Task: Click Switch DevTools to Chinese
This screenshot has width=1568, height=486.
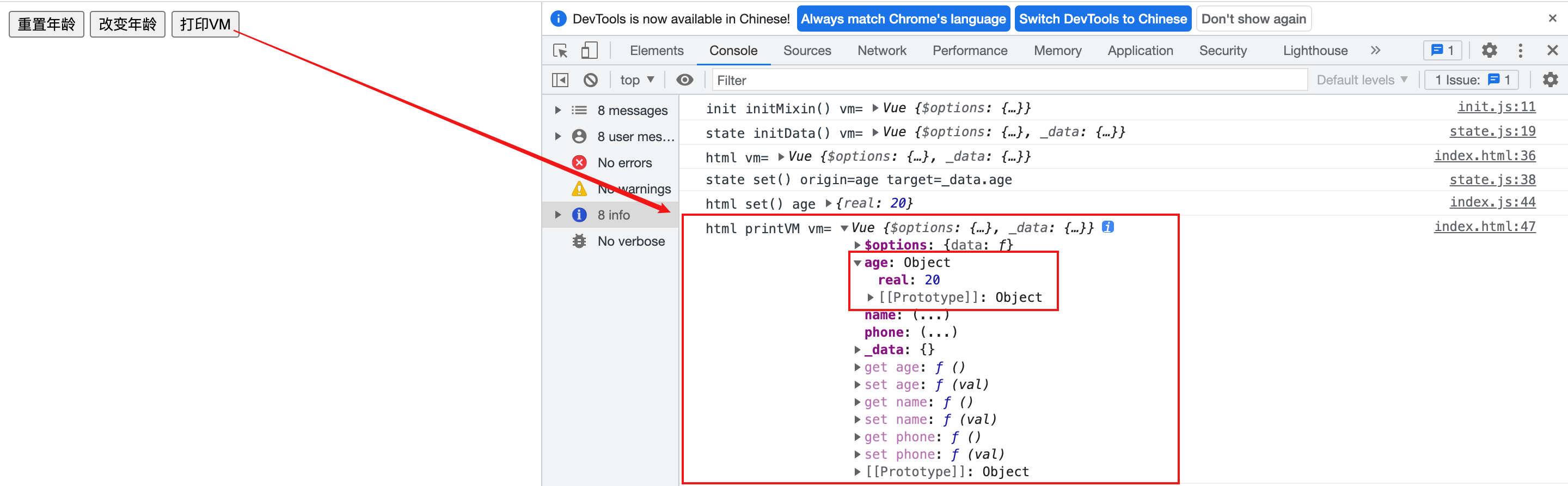Action: click(1103, 19)
